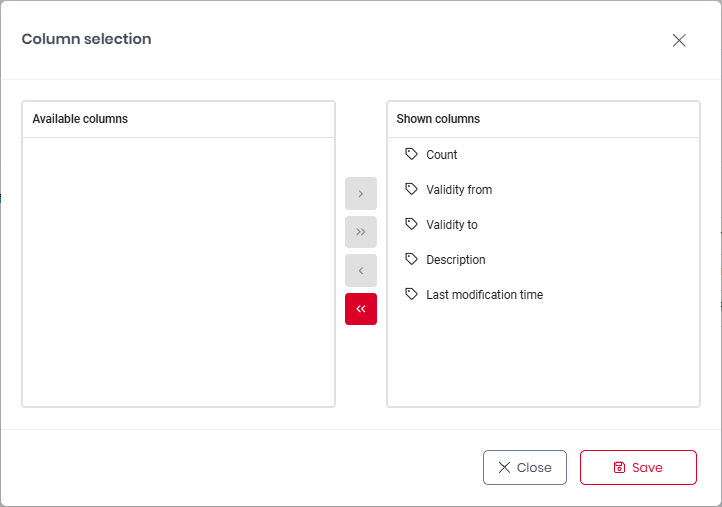
Task: Click the empty Available columns list area
Action: click(x=178, y=270)
